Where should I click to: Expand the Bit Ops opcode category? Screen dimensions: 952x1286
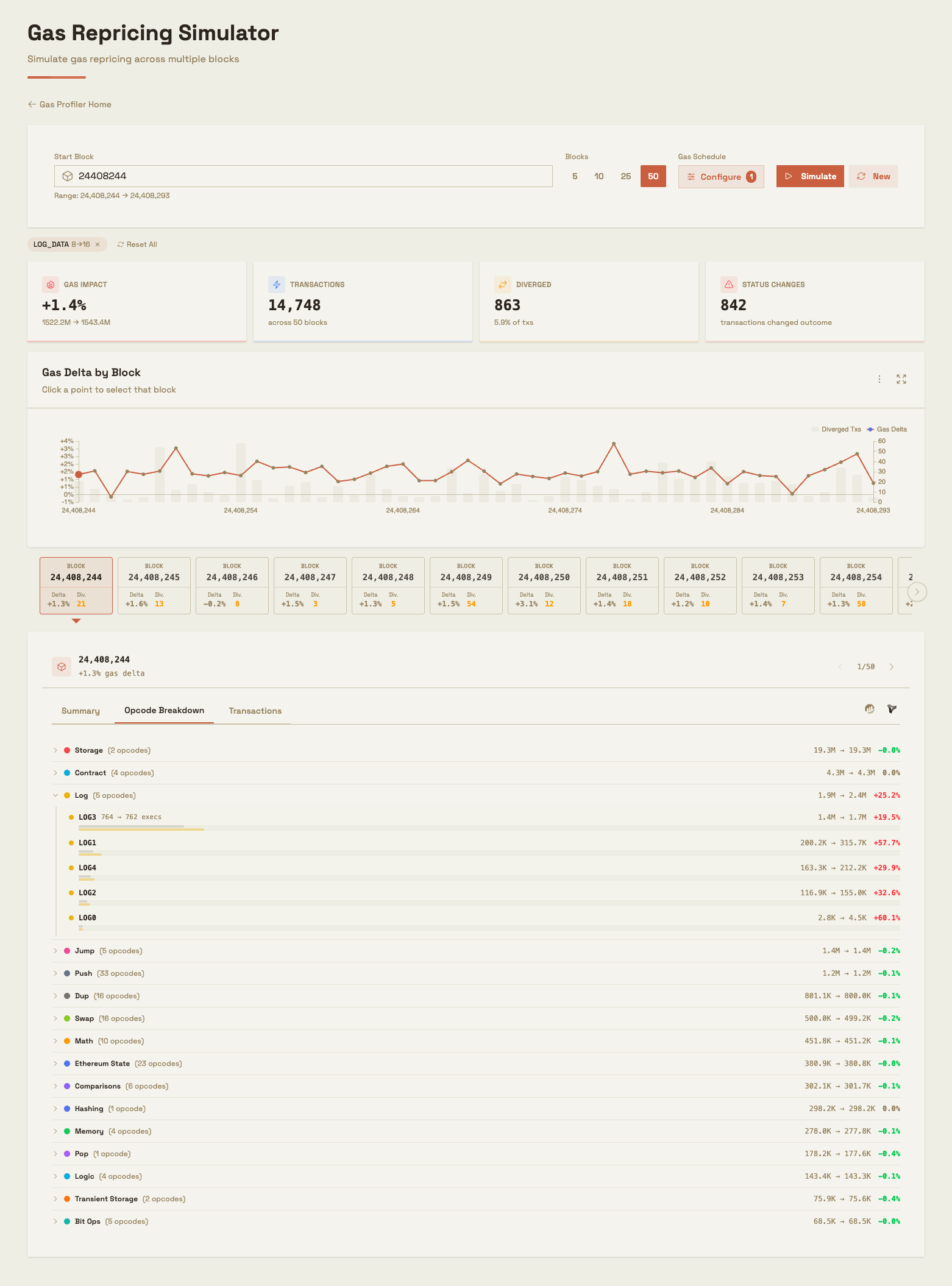(476, 1221)
